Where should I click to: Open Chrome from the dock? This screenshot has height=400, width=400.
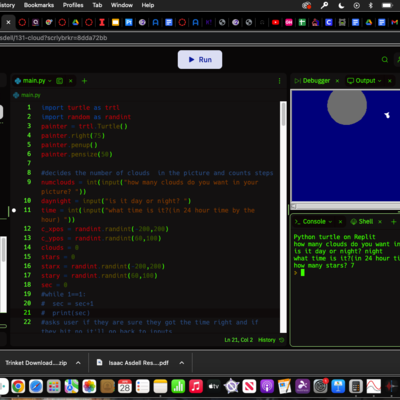[x=18, y=387]
